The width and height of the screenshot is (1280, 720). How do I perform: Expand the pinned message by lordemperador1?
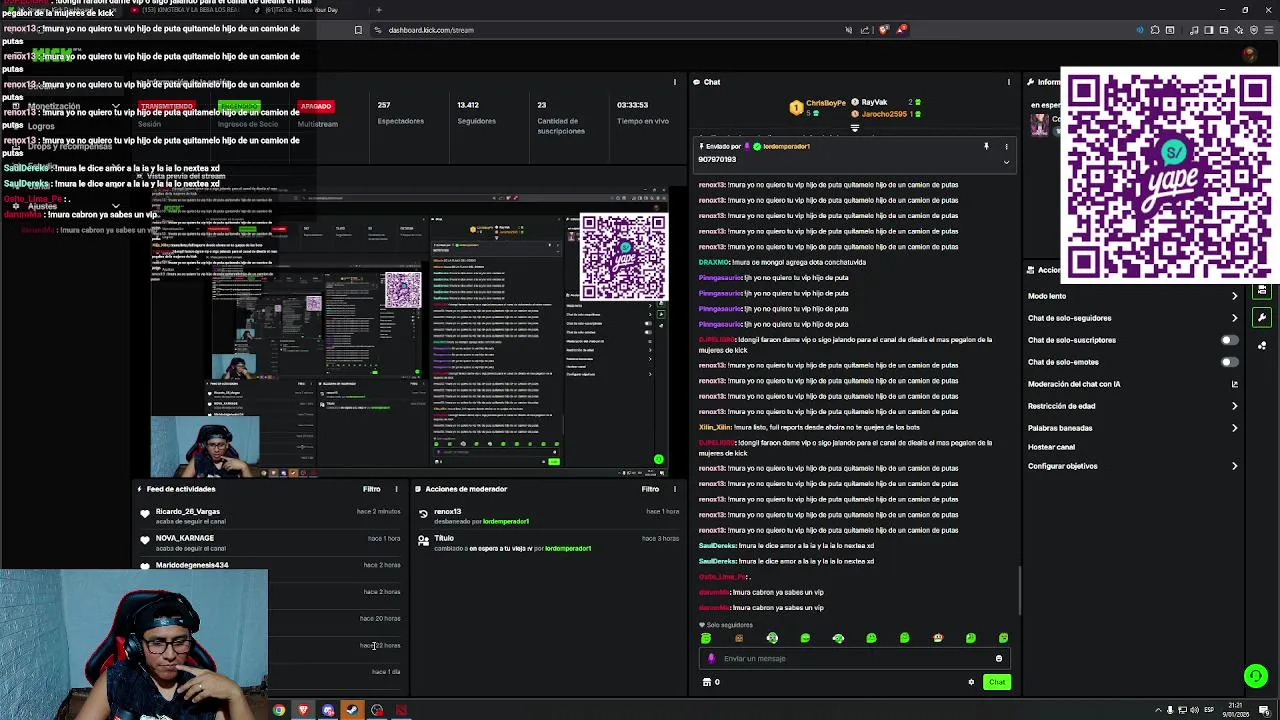point(1006,161)
